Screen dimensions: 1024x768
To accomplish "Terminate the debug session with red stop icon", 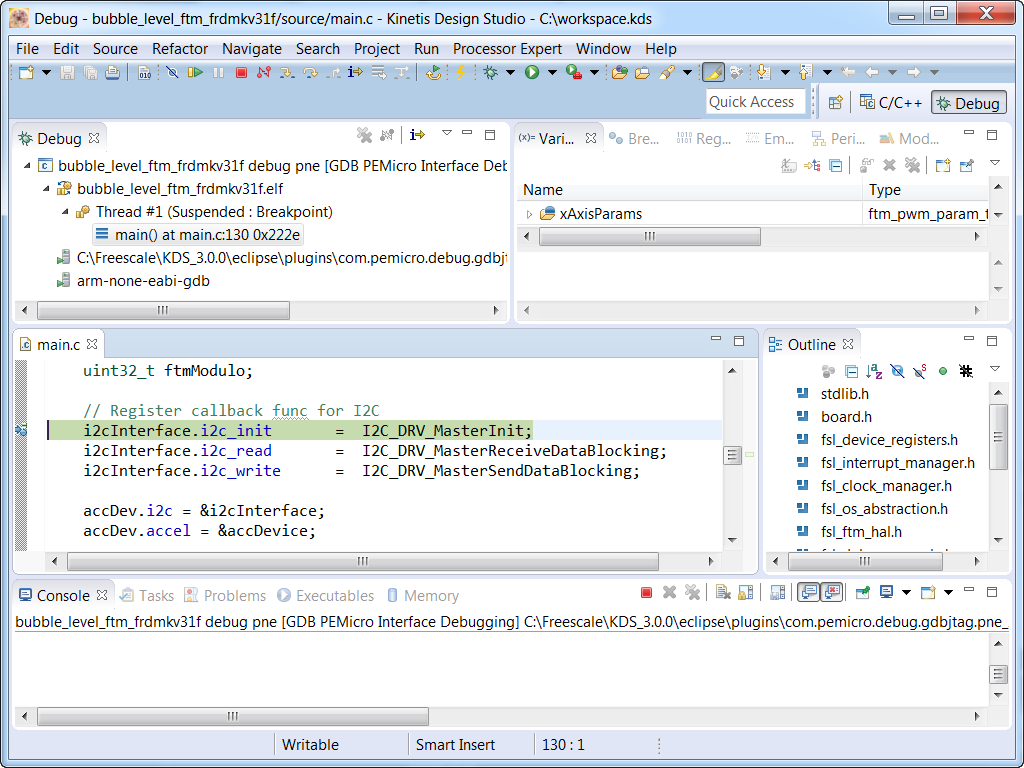I will [241, 73].
